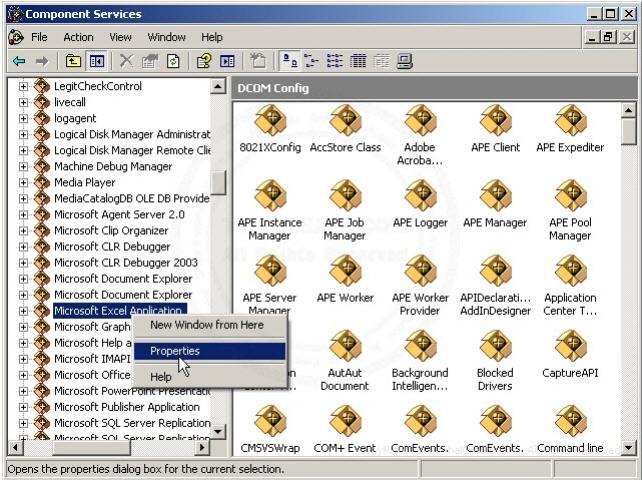Expand the Microsoft CLR Debugger 2003 node
642x480 pixels.
point(23,263)
